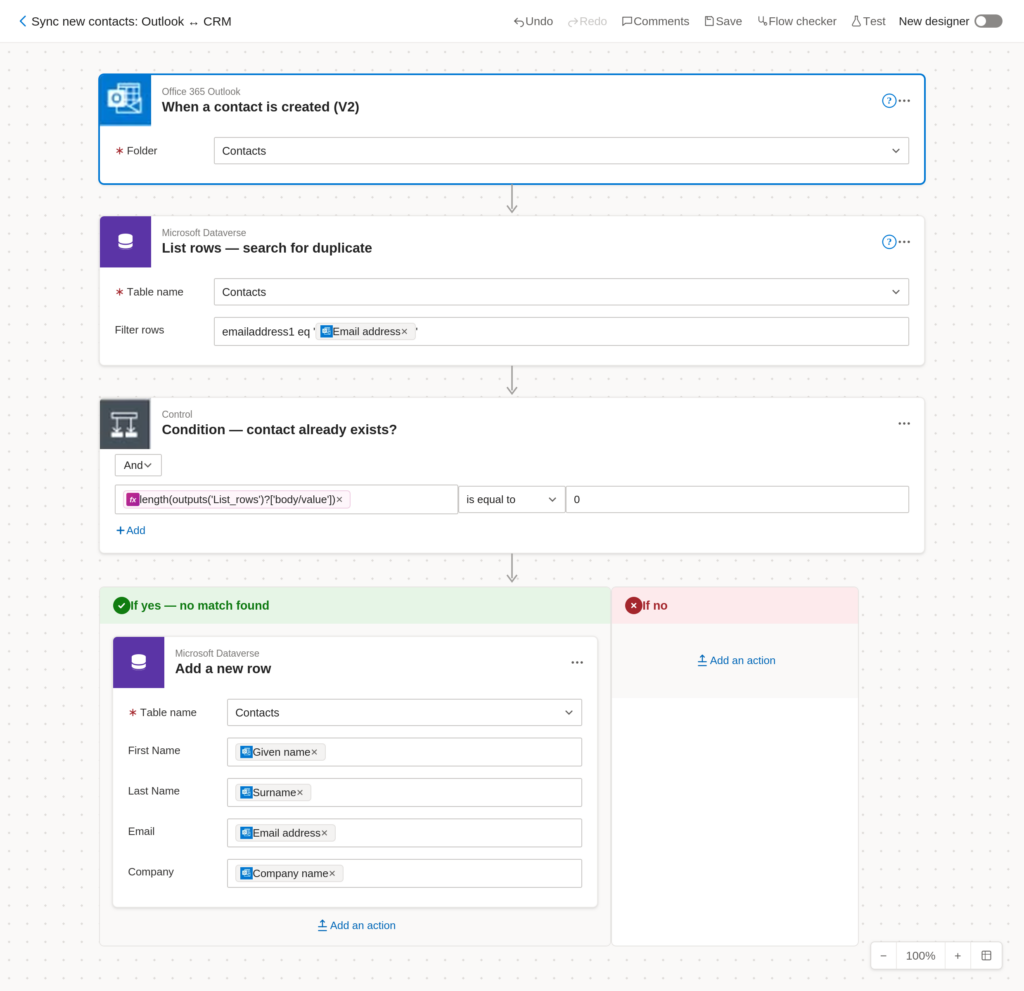This screenshot has height=991, width=1024.
Task: Open help for List rows step
Action: pos(888,242)
